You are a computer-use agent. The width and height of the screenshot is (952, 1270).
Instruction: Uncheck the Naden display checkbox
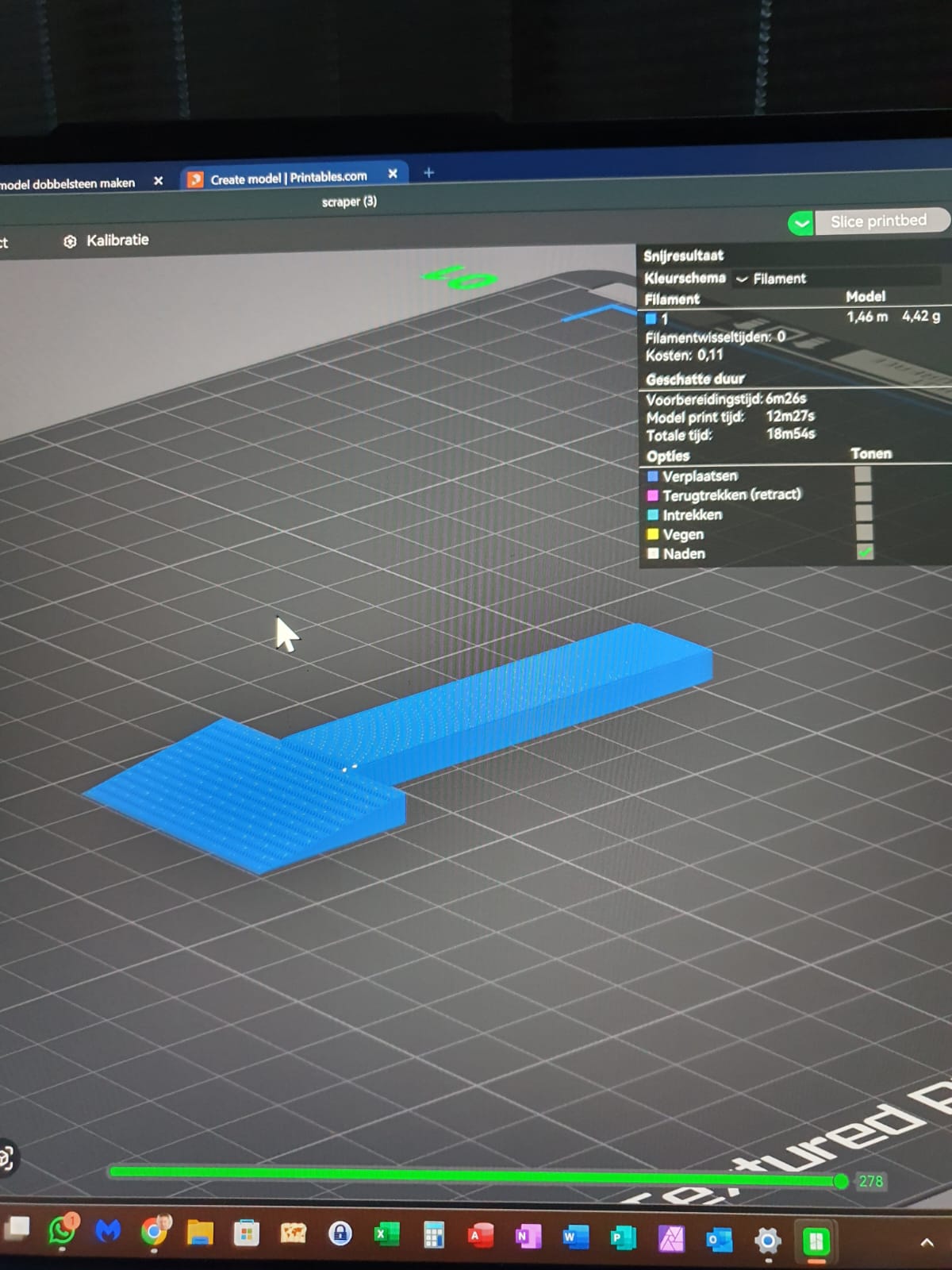pos(865,552)
